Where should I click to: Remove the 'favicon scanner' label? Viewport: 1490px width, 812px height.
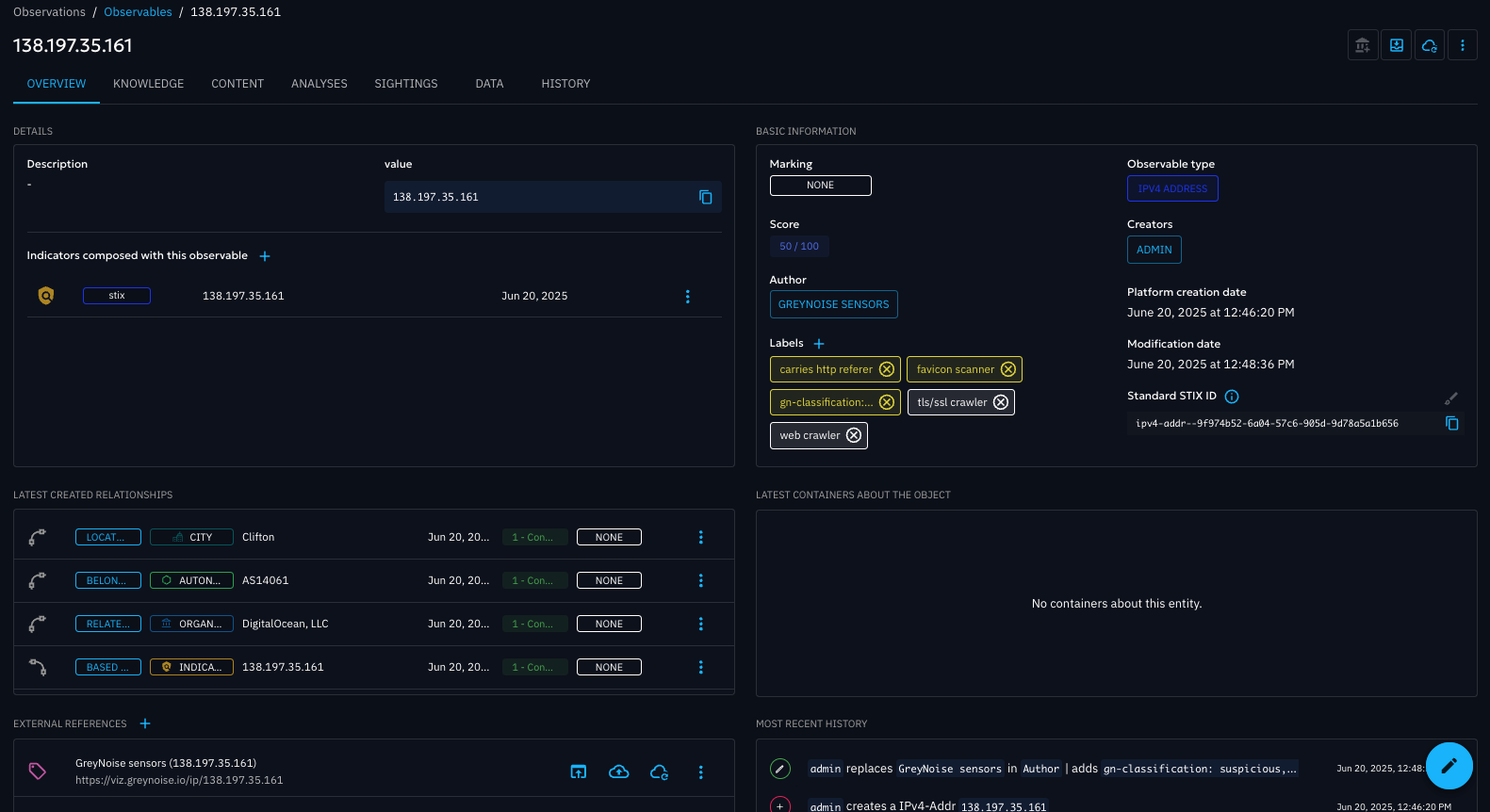1008,369
